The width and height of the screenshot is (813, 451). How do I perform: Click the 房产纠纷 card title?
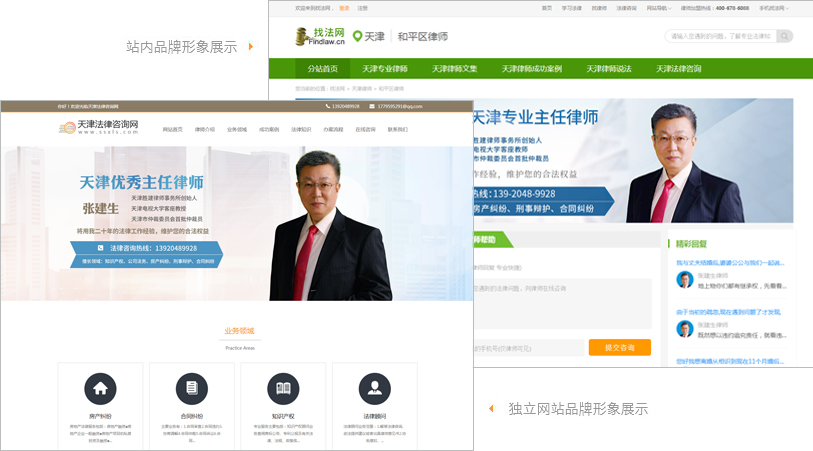(100, 416)
